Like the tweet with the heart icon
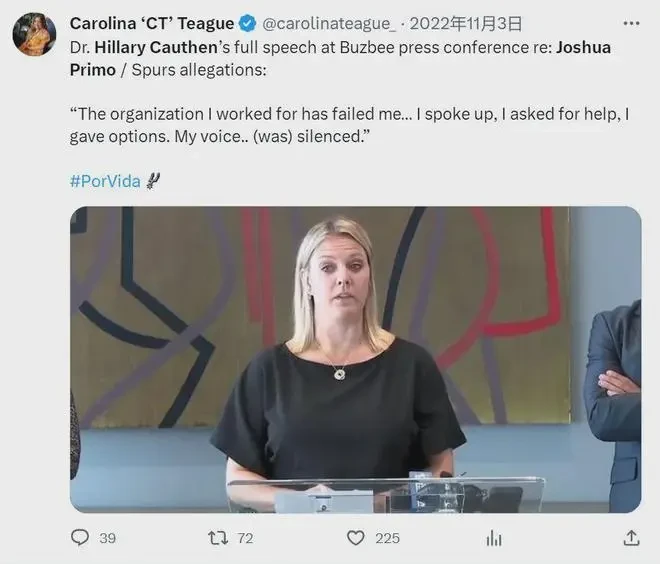 point(356,538)
